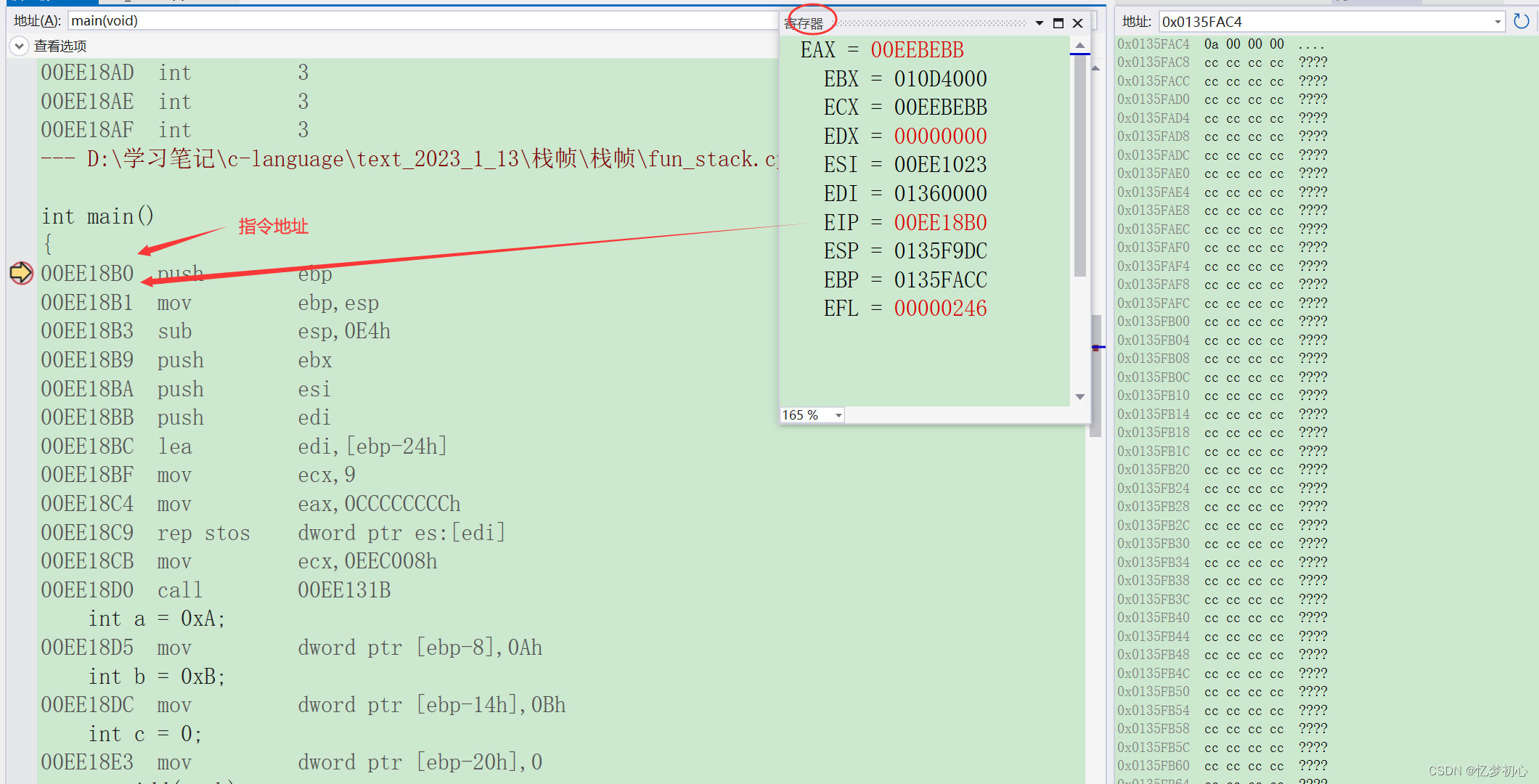Open the registers window position dropdown arrow
1539x784 pixels.
[1040, 23]
